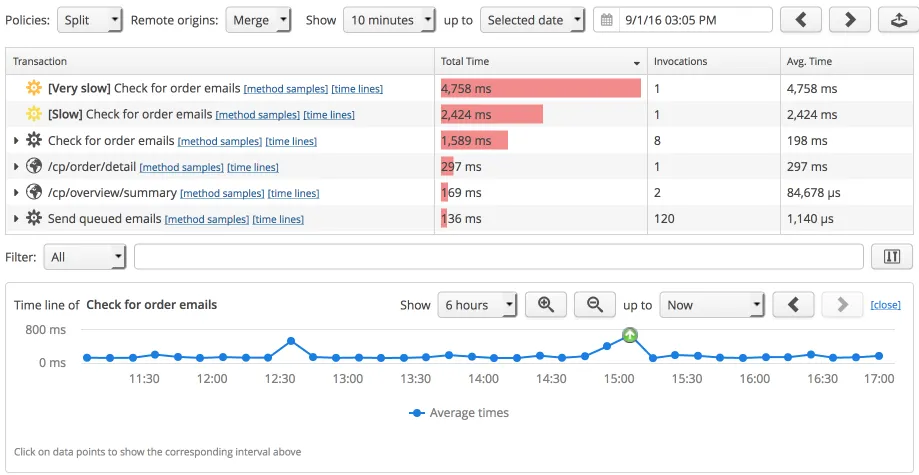This screenshot has height=475, width=919.
Task: Click the sort arrow in Total Time header
Action: click(x=637, y=63)
